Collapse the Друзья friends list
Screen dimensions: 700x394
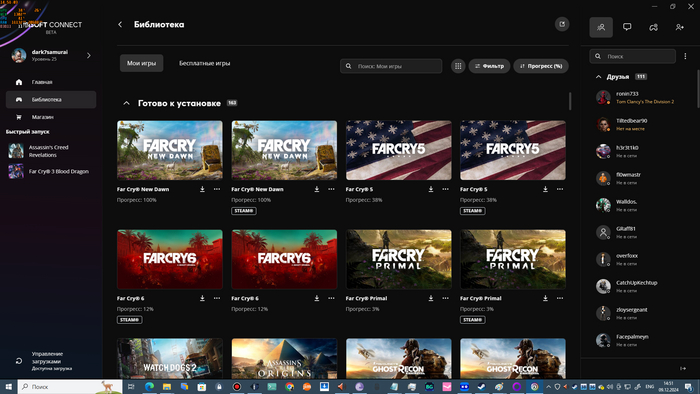point(598,77)
